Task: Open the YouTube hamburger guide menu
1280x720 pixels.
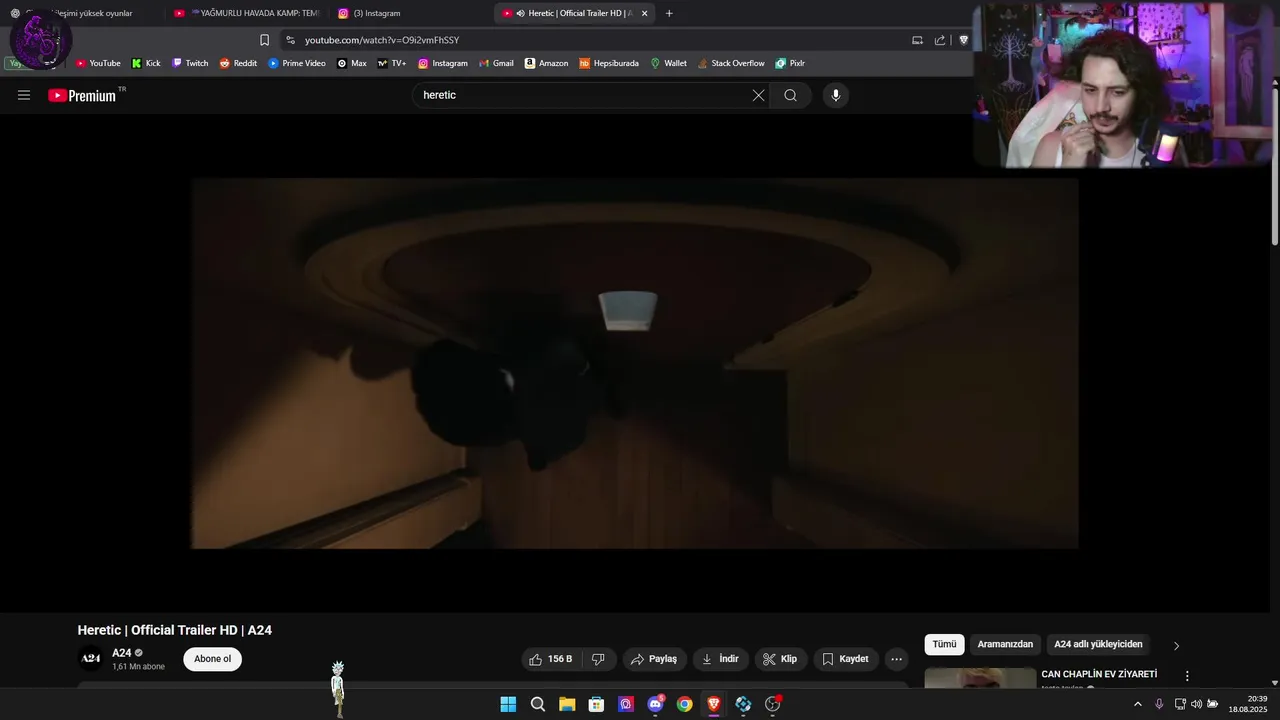Action: click(24, 95)
